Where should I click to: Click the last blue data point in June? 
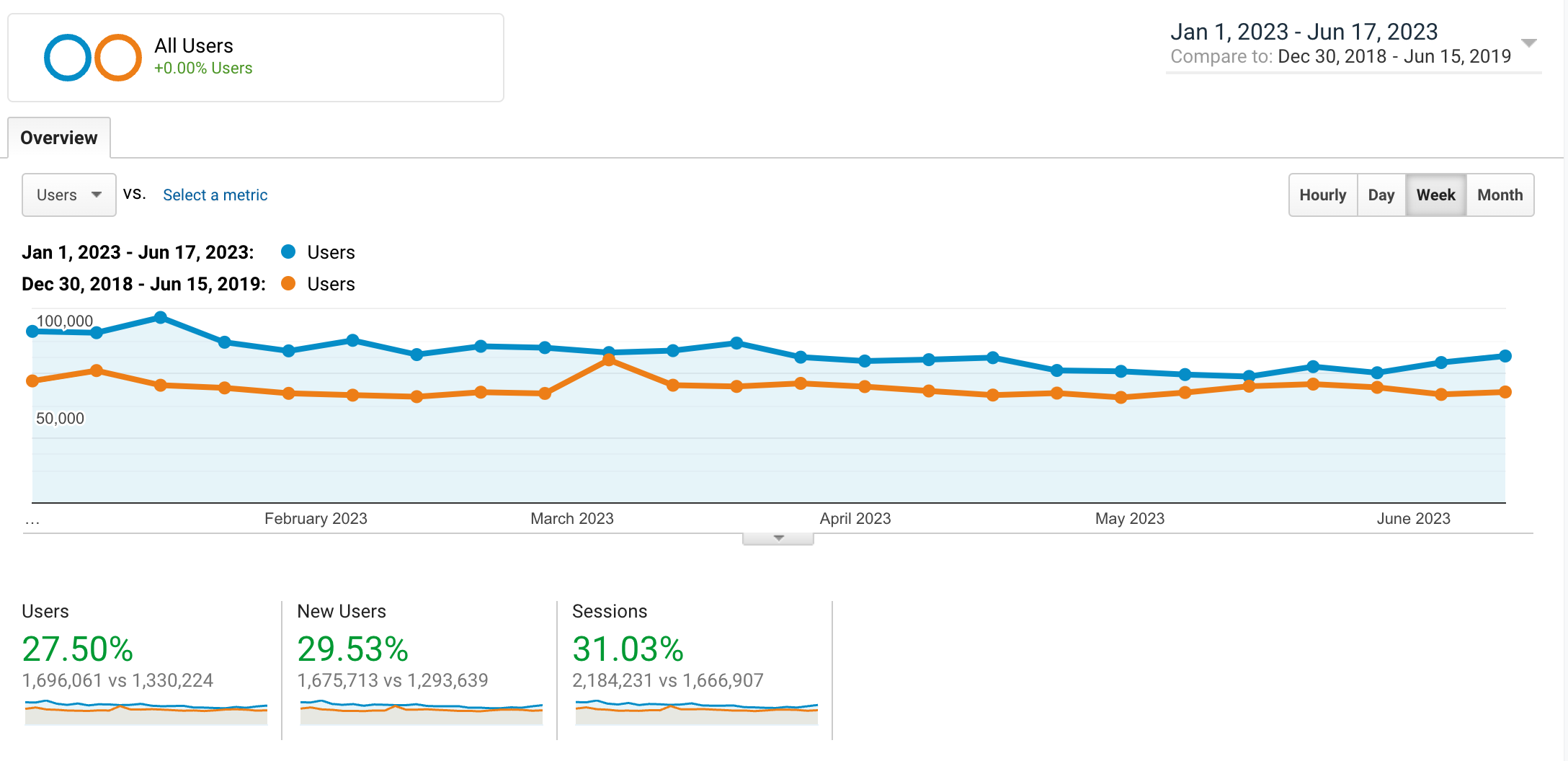coord(1505,356)
